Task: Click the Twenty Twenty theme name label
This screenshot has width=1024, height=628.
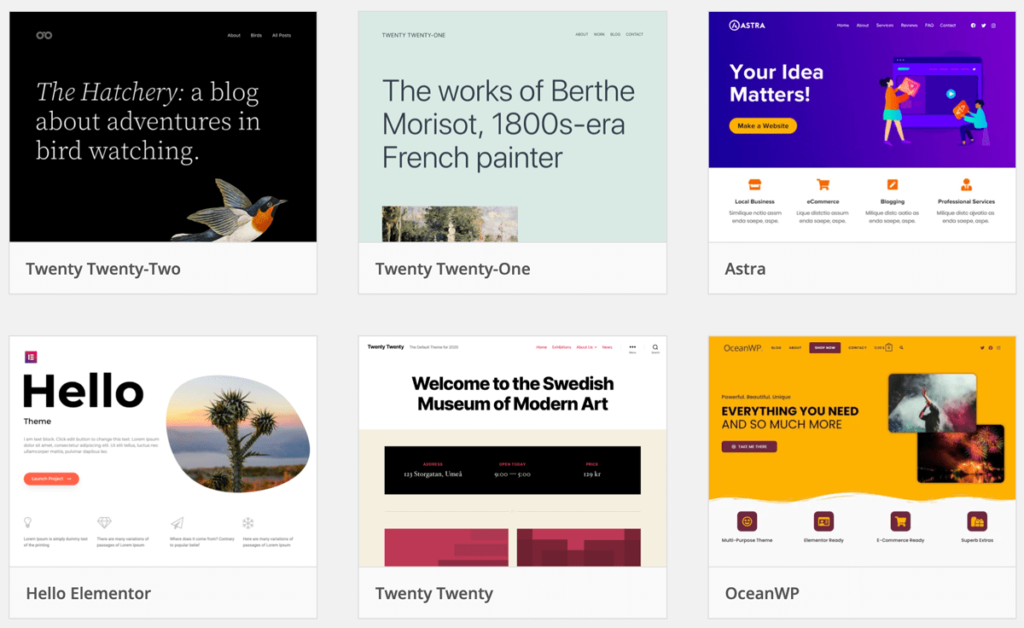Action: (x=434, y=593)
